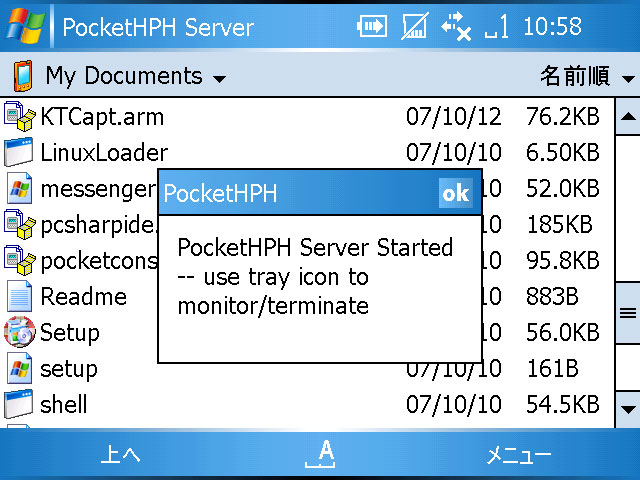Click the 07/10/10 date of shell

click(x=453, y=404)
